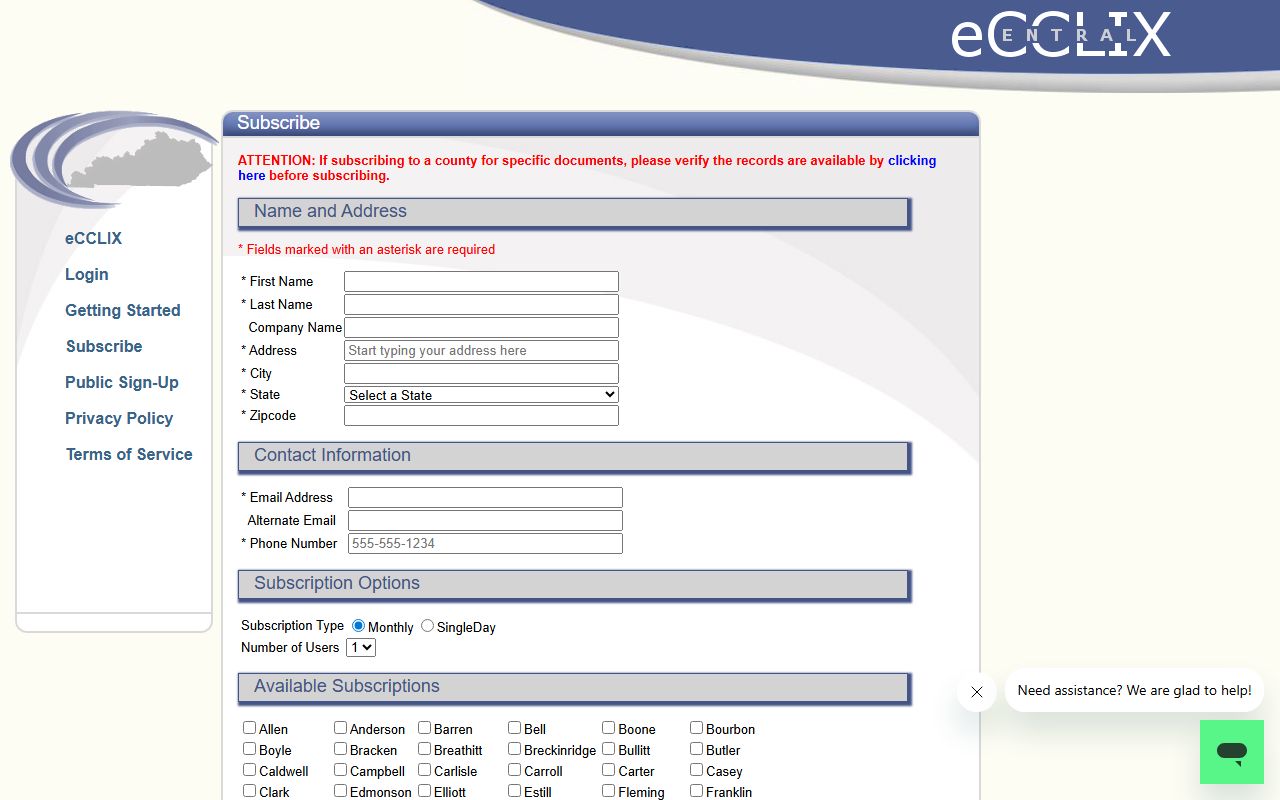Click the 'Need assistance?' chat message
Image resolution: width=1280 pixels, height=800 pixels.
click(x=1134, y=690)
